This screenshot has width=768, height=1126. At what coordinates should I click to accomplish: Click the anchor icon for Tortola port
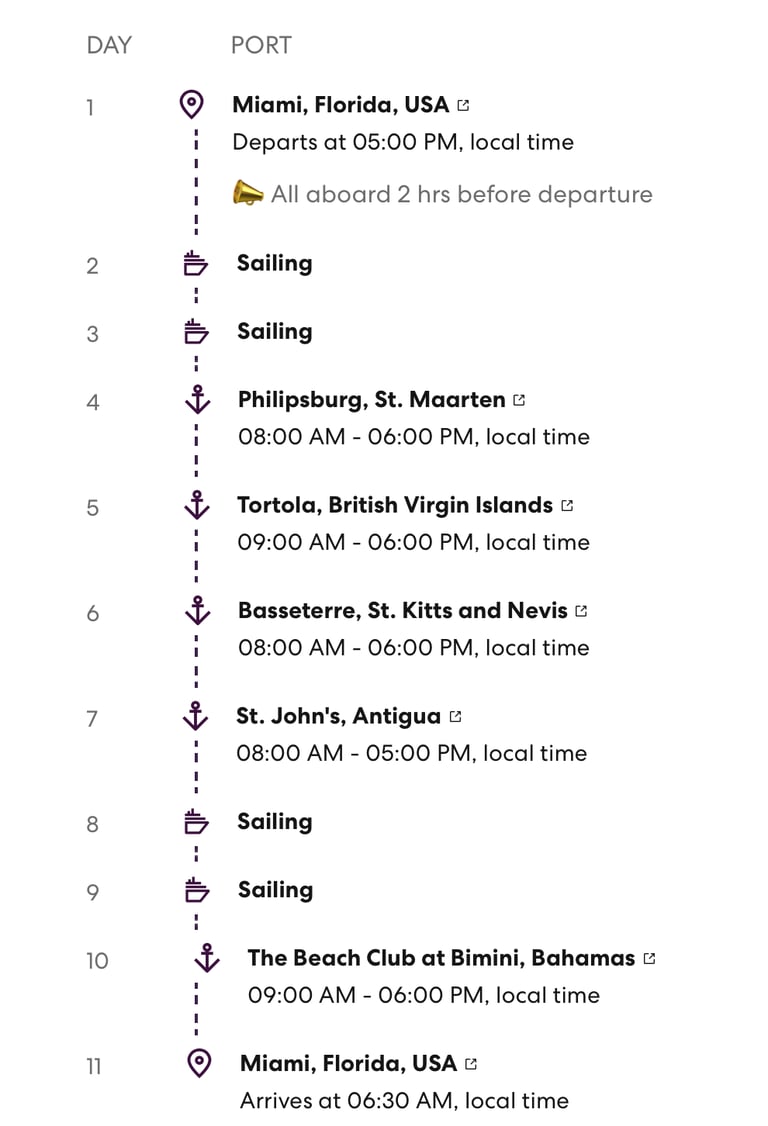[198, 505]
